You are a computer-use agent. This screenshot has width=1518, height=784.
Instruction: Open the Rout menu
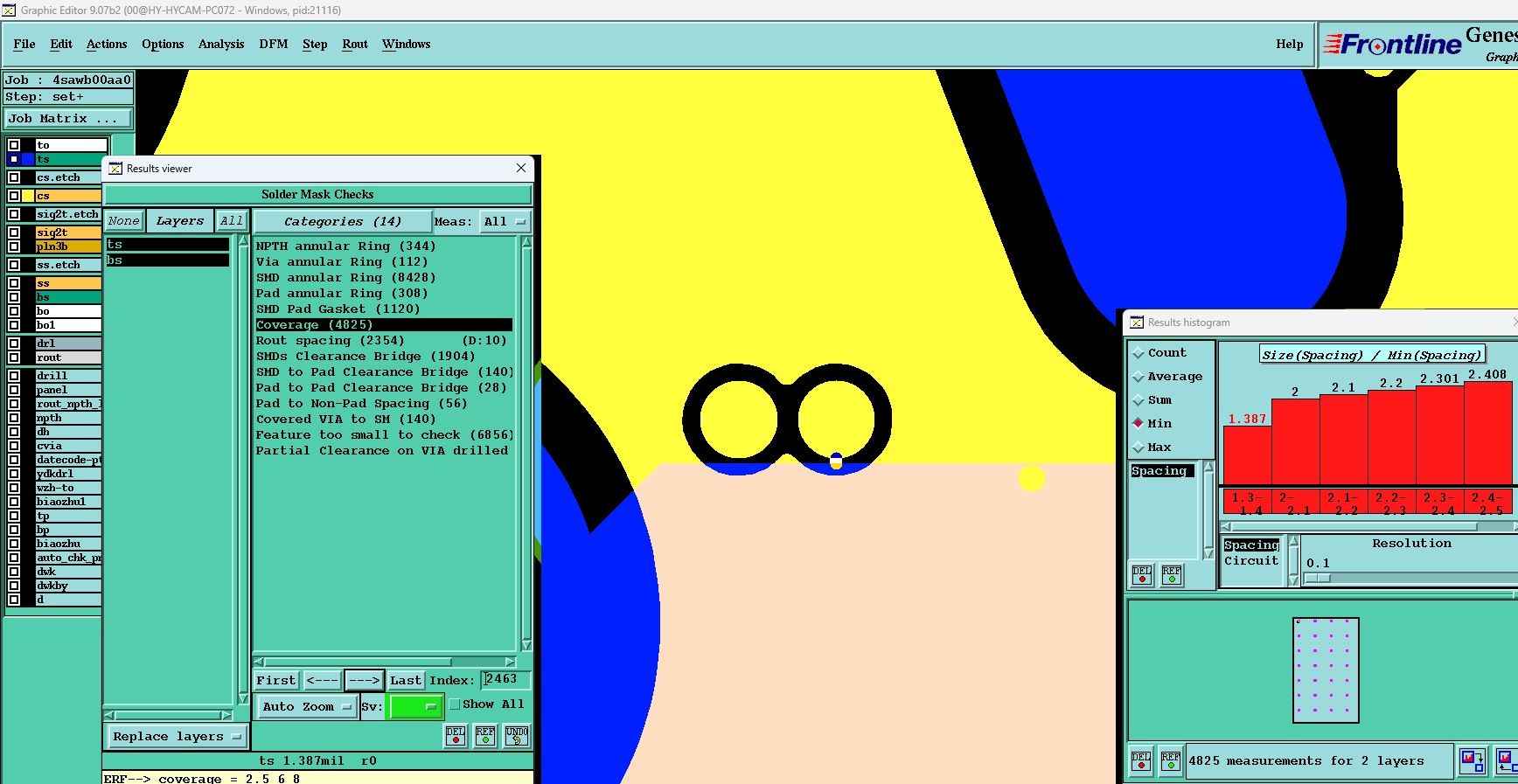355,45
